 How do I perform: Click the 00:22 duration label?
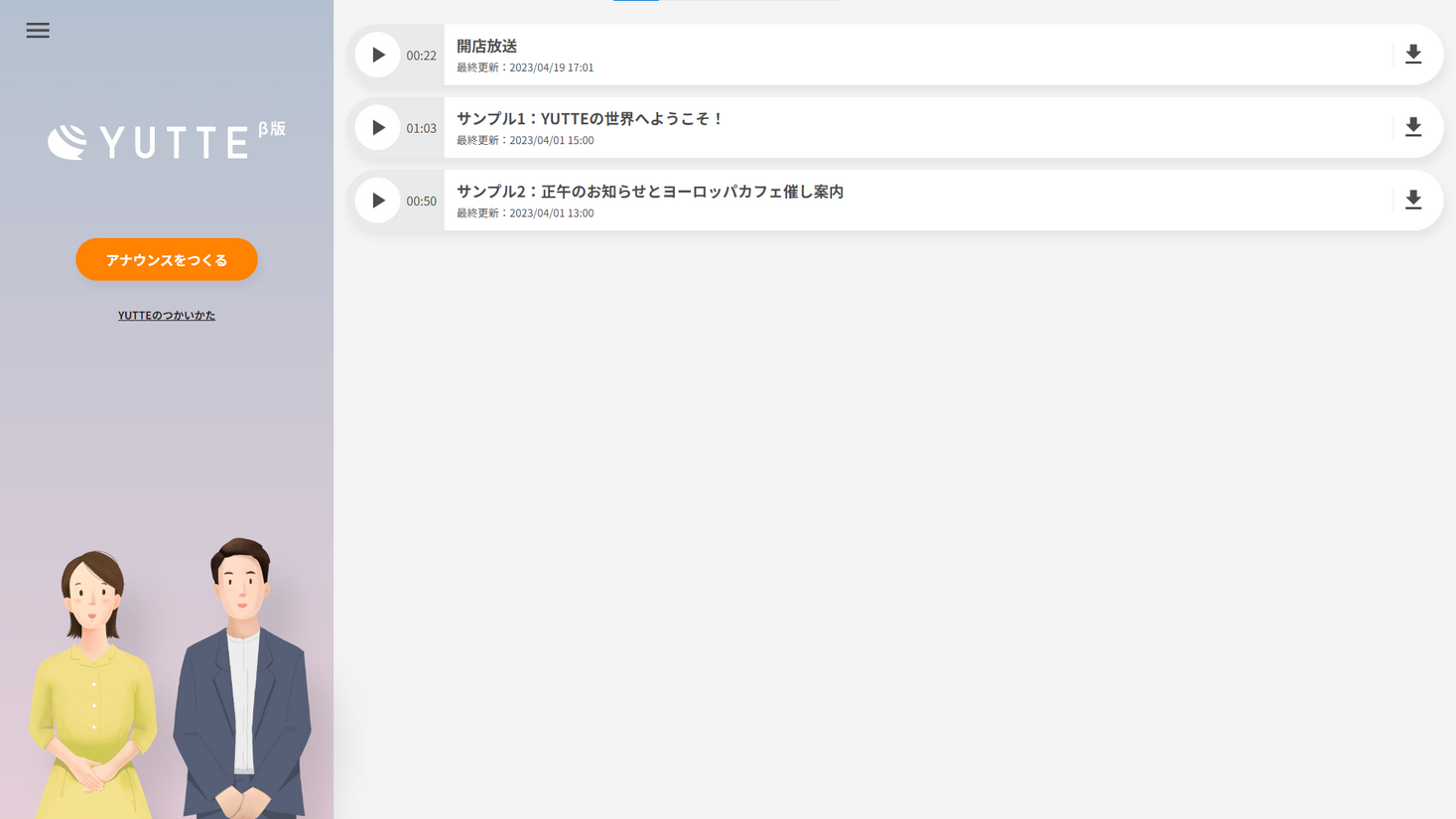(421, 56)
